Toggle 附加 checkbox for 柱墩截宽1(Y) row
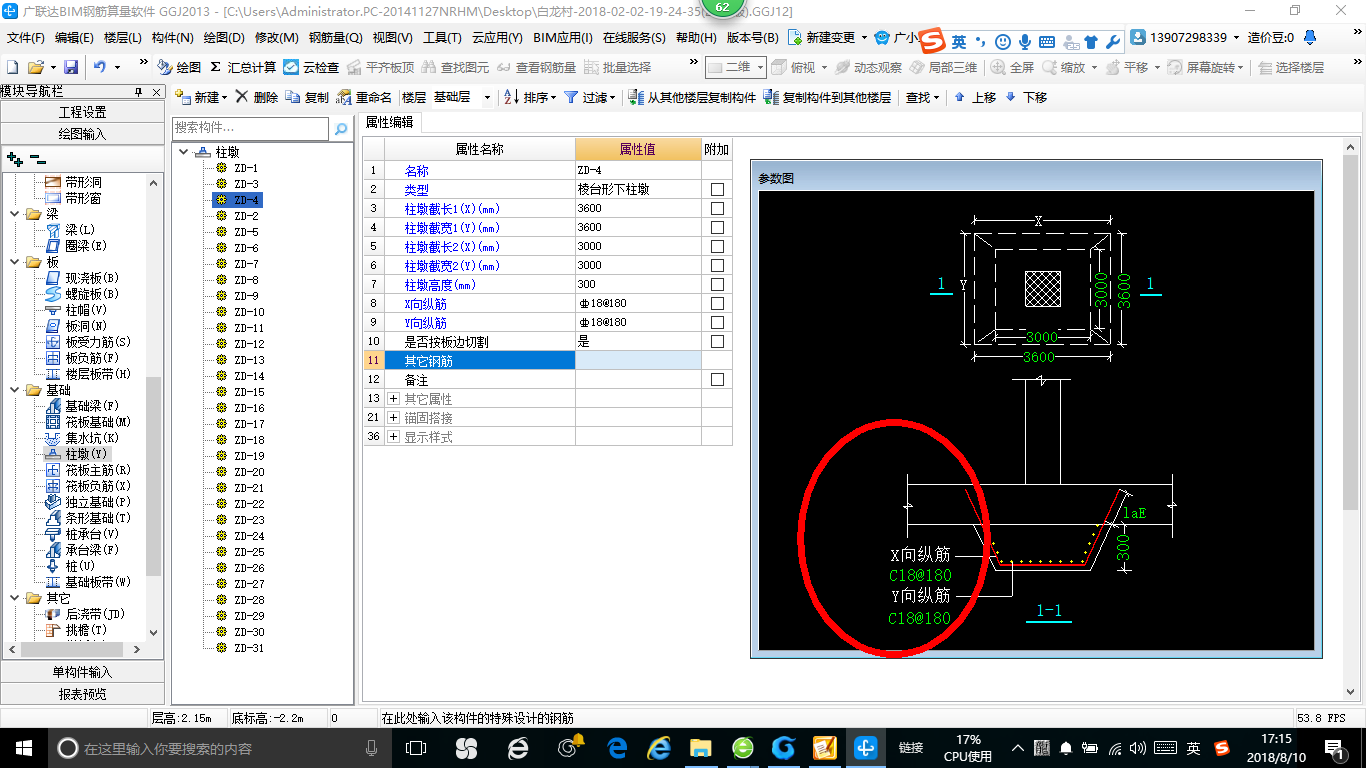 (x=717, y=228)
